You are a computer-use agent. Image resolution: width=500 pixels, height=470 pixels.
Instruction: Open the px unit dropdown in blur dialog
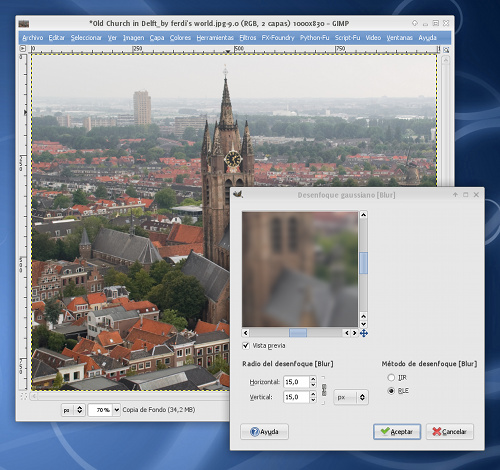coord(351,397)
